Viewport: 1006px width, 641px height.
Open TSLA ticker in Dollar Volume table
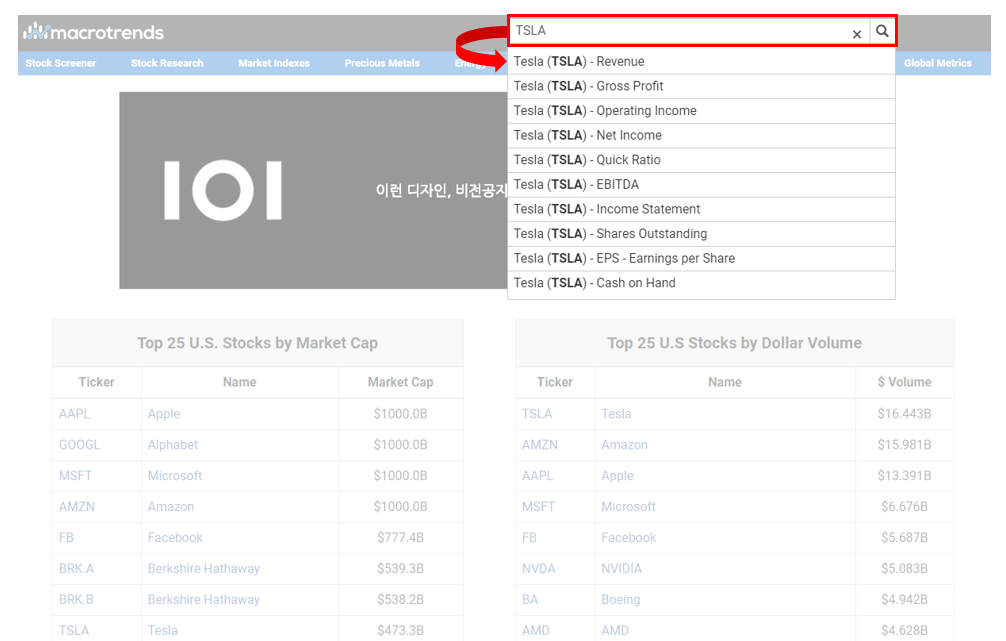coord(537,414)
